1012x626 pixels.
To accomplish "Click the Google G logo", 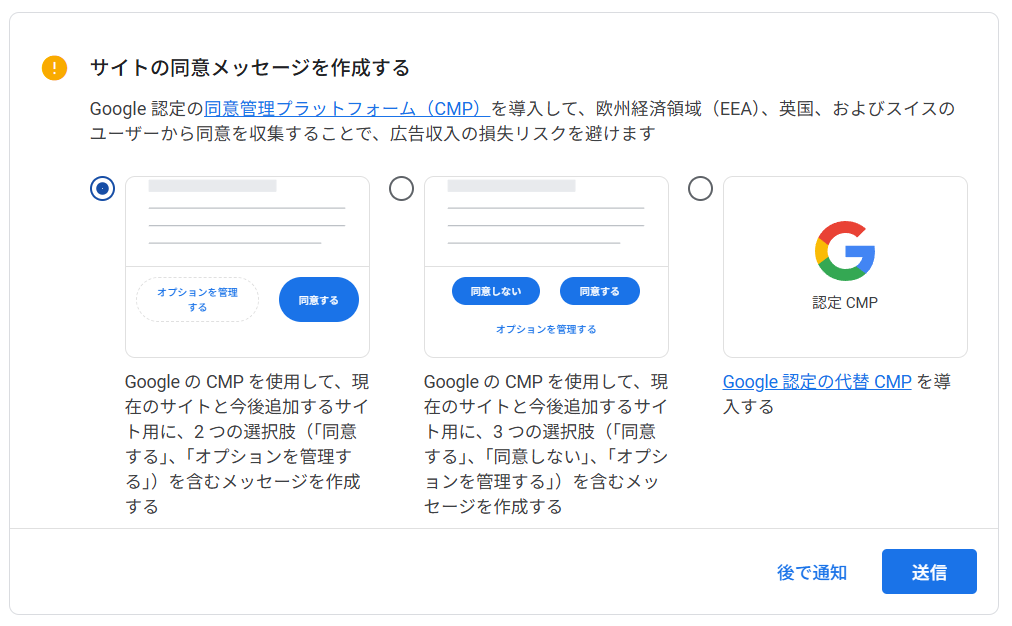I will [x=845, y=251].
